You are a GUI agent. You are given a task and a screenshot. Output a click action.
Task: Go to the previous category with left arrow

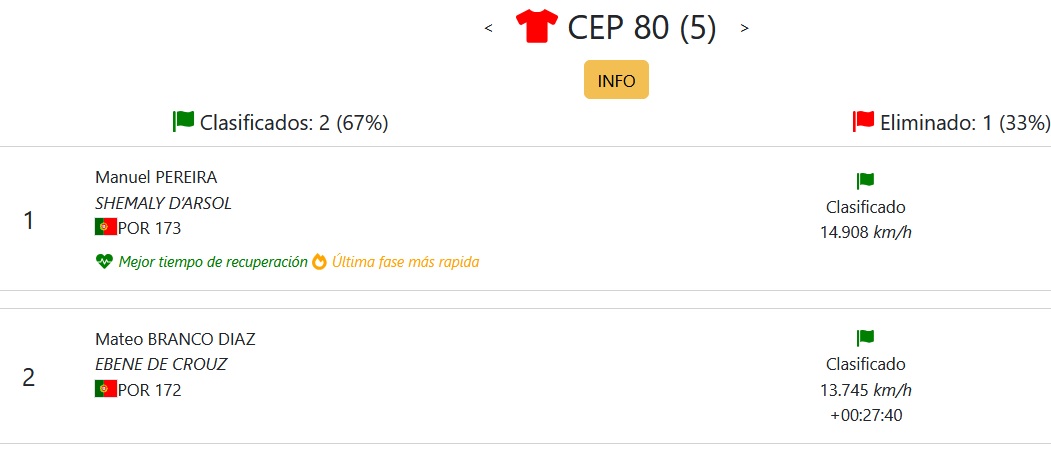click(489, 28)
